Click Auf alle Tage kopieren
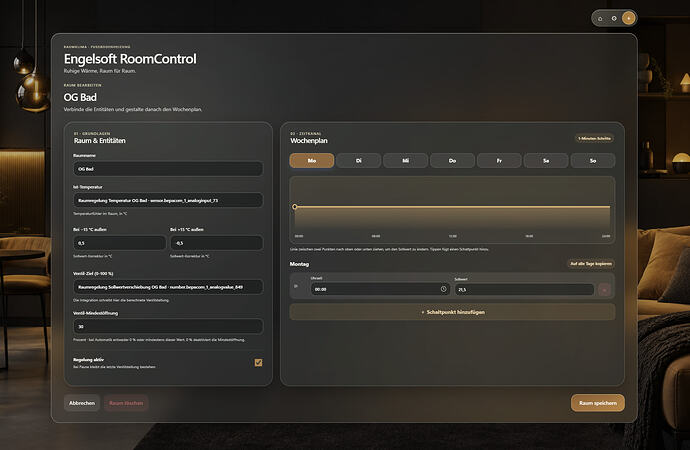The width and height of the screenshot is (690, 450). click(591, 263)
